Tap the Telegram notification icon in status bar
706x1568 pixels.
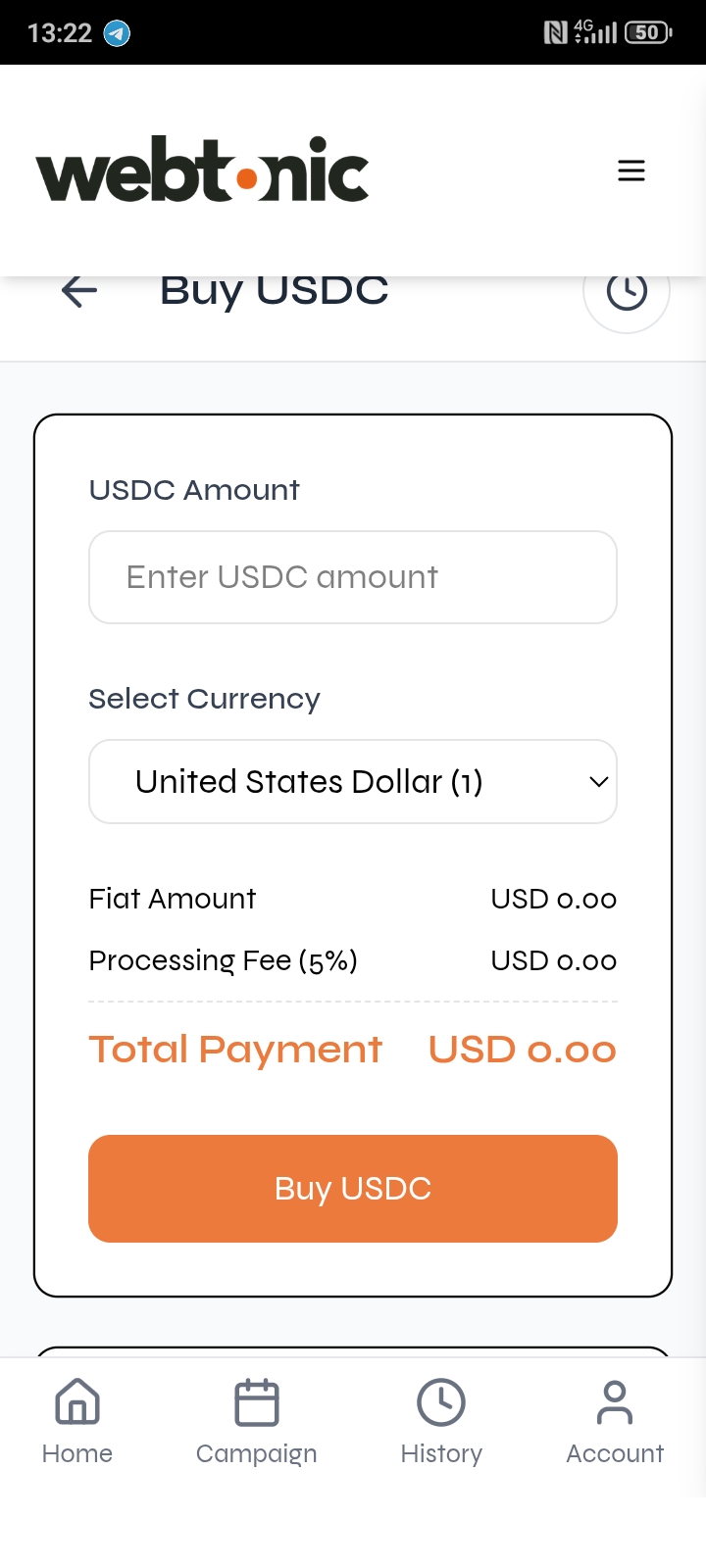tap(118, 33)
